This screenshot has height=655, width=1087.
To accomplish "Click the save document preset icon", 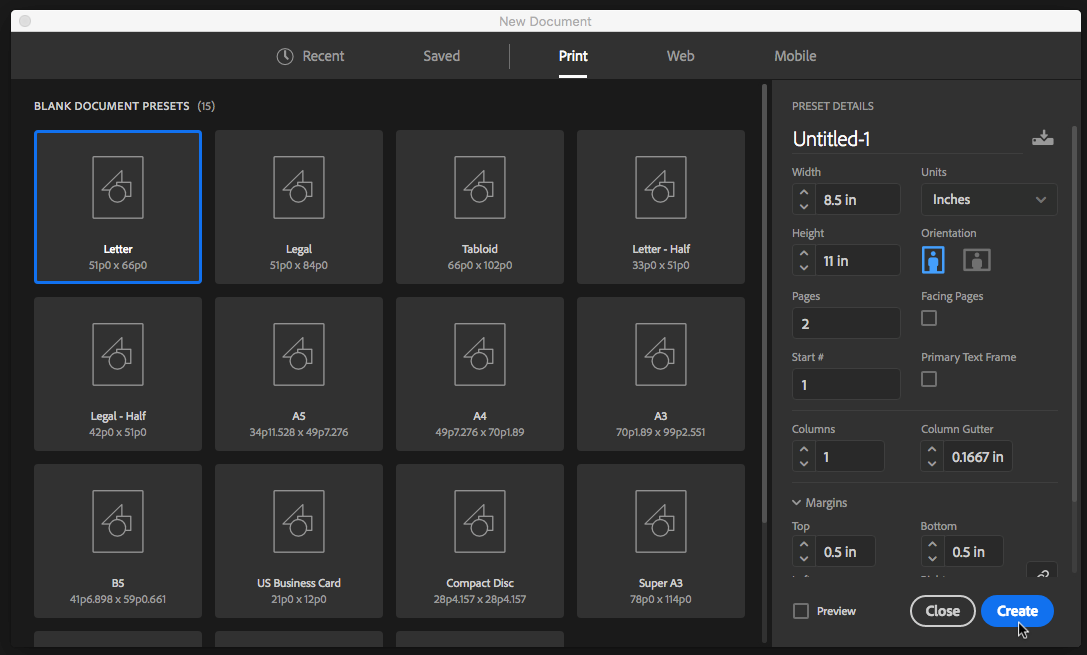I will [x=1042, y=139].
